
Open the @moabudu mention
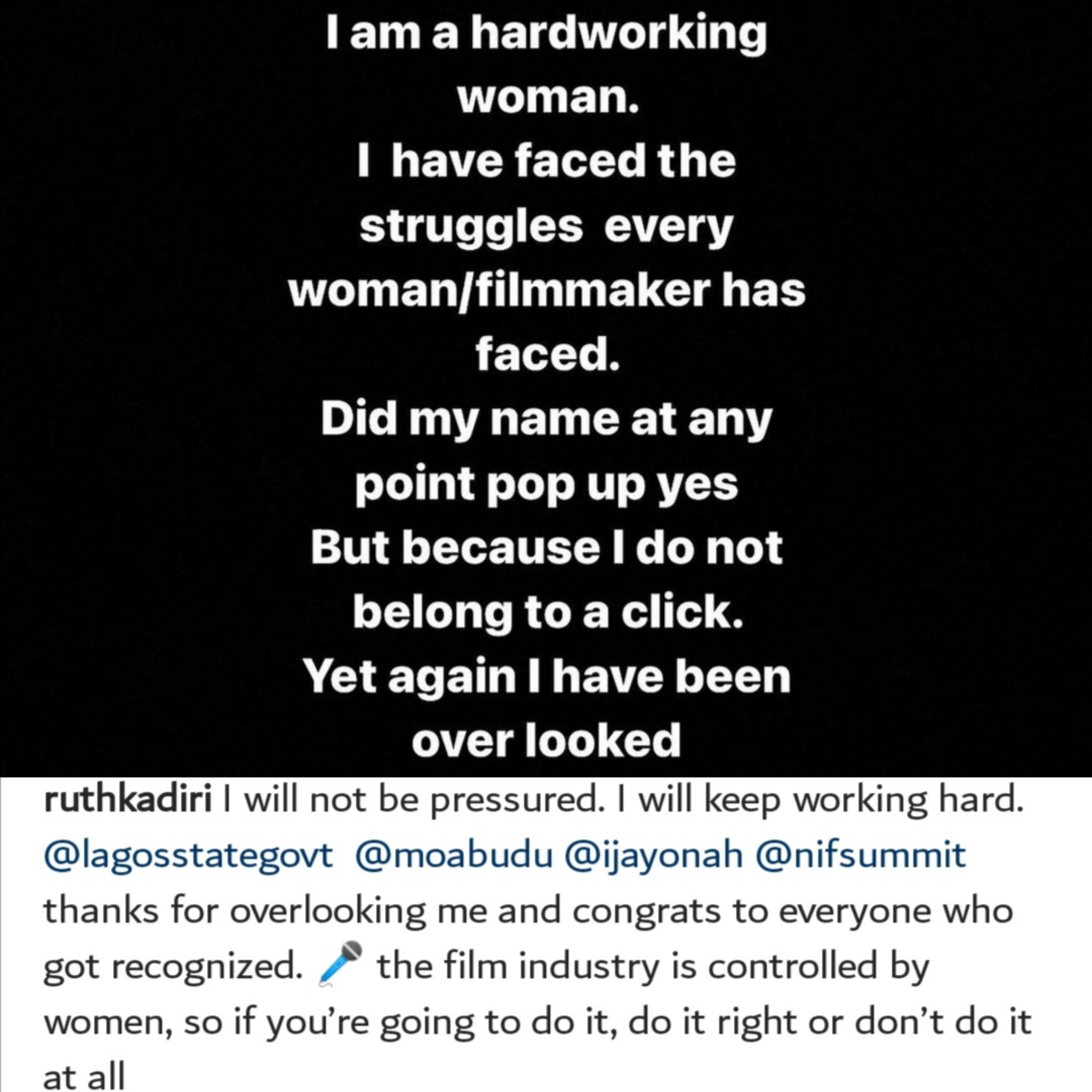(454, 856)
